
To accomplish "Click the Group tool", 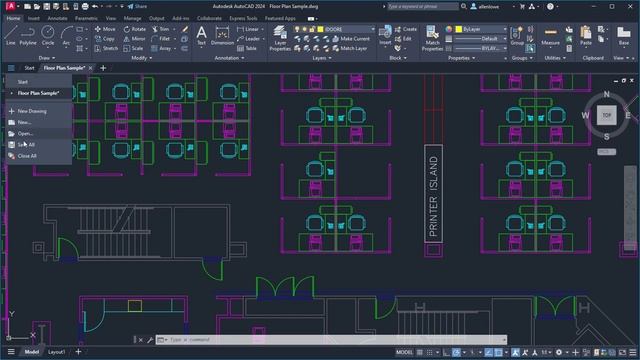I will pyautogui.click(x=517, y=35).
